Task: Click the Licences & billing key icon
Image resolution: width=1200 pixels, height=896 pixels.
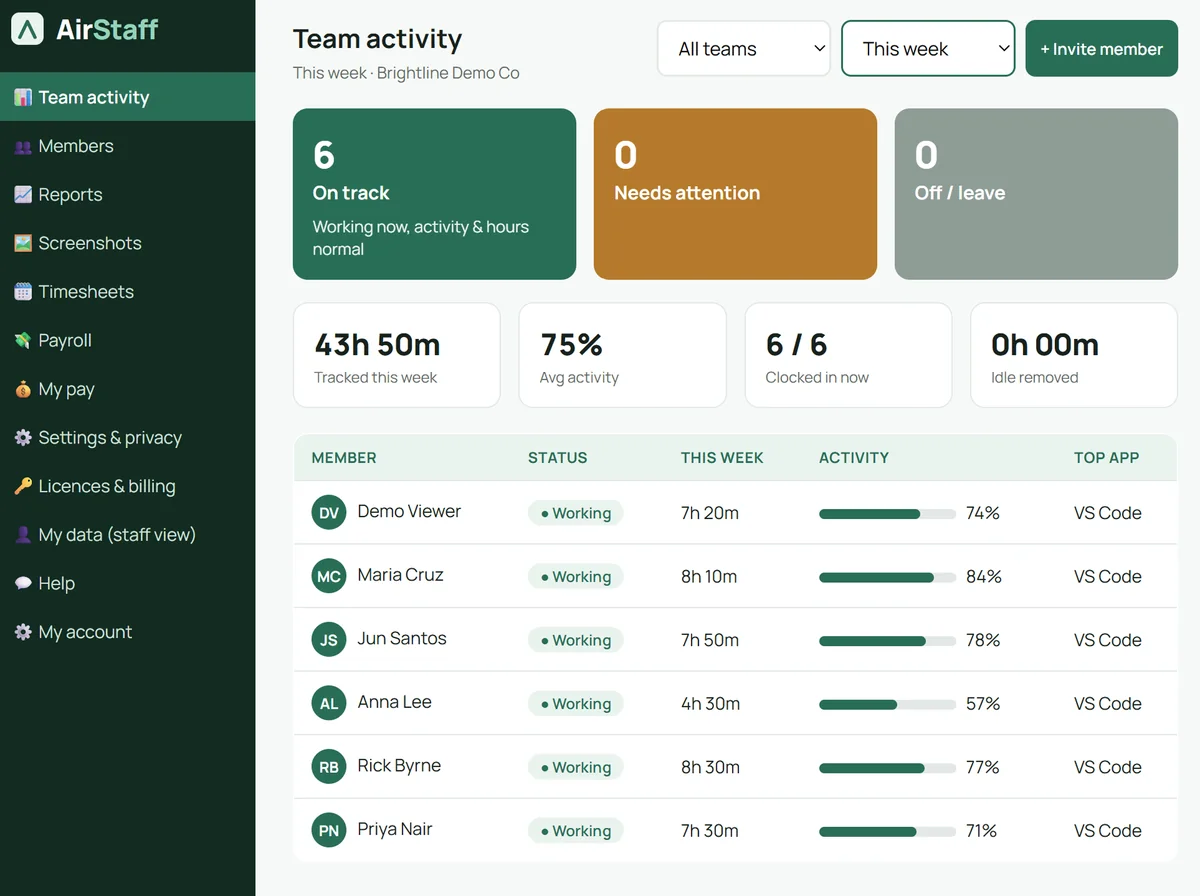Action: click(23, 486)
